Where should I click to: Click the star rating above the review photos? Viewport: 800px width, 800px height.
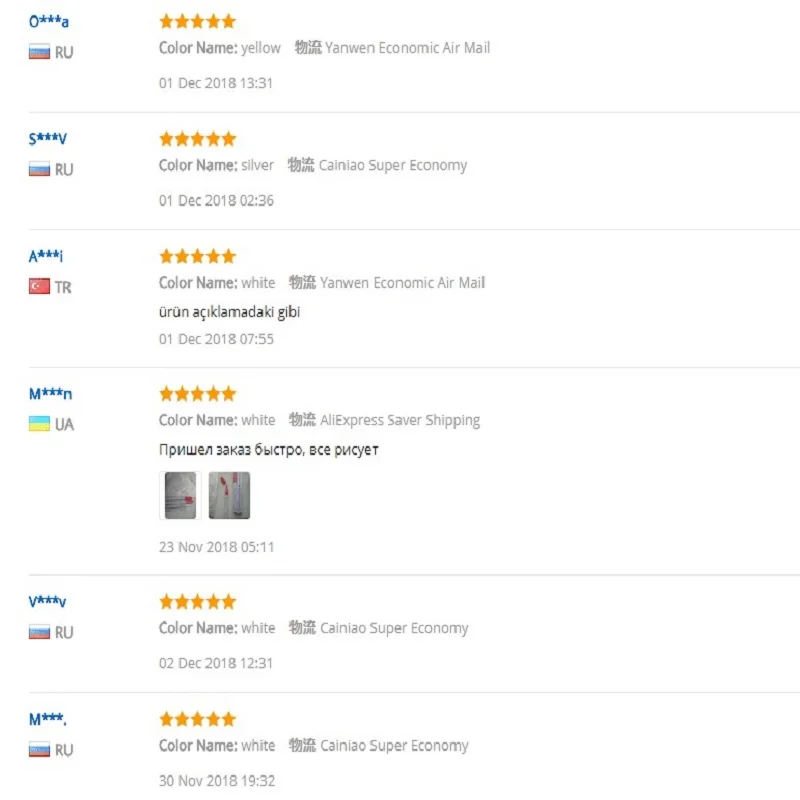[197, 393]
